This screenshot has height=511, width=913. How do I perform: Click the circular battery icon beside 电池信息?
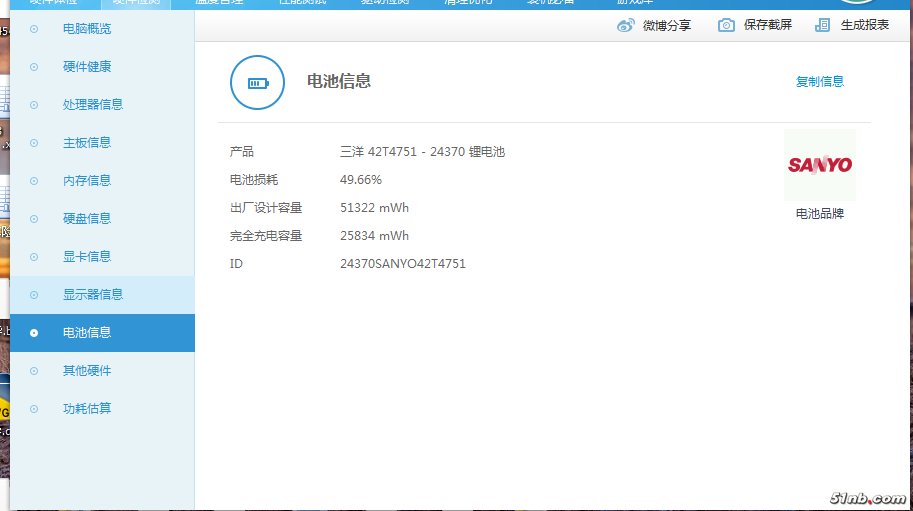click(258, 82)
